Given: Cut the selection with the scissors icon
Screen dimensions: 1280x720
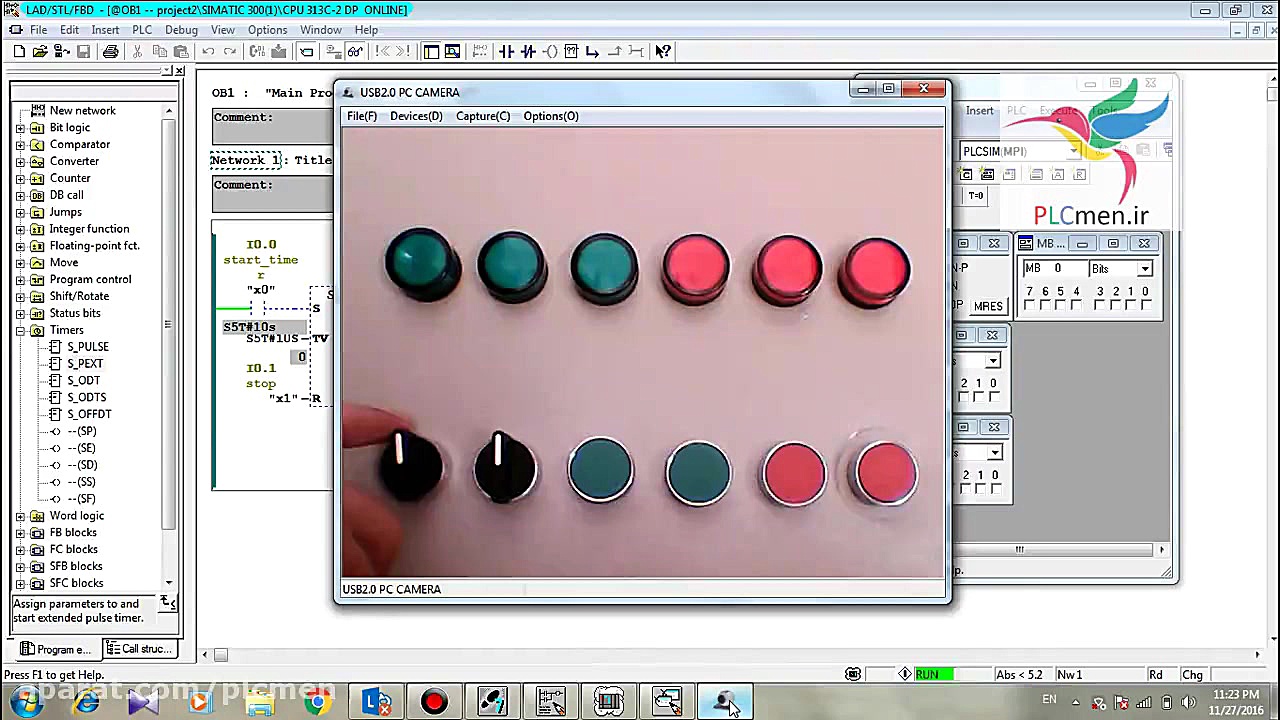Looking at the screenshot, I should pyautogui.click(x=138, y=52).
